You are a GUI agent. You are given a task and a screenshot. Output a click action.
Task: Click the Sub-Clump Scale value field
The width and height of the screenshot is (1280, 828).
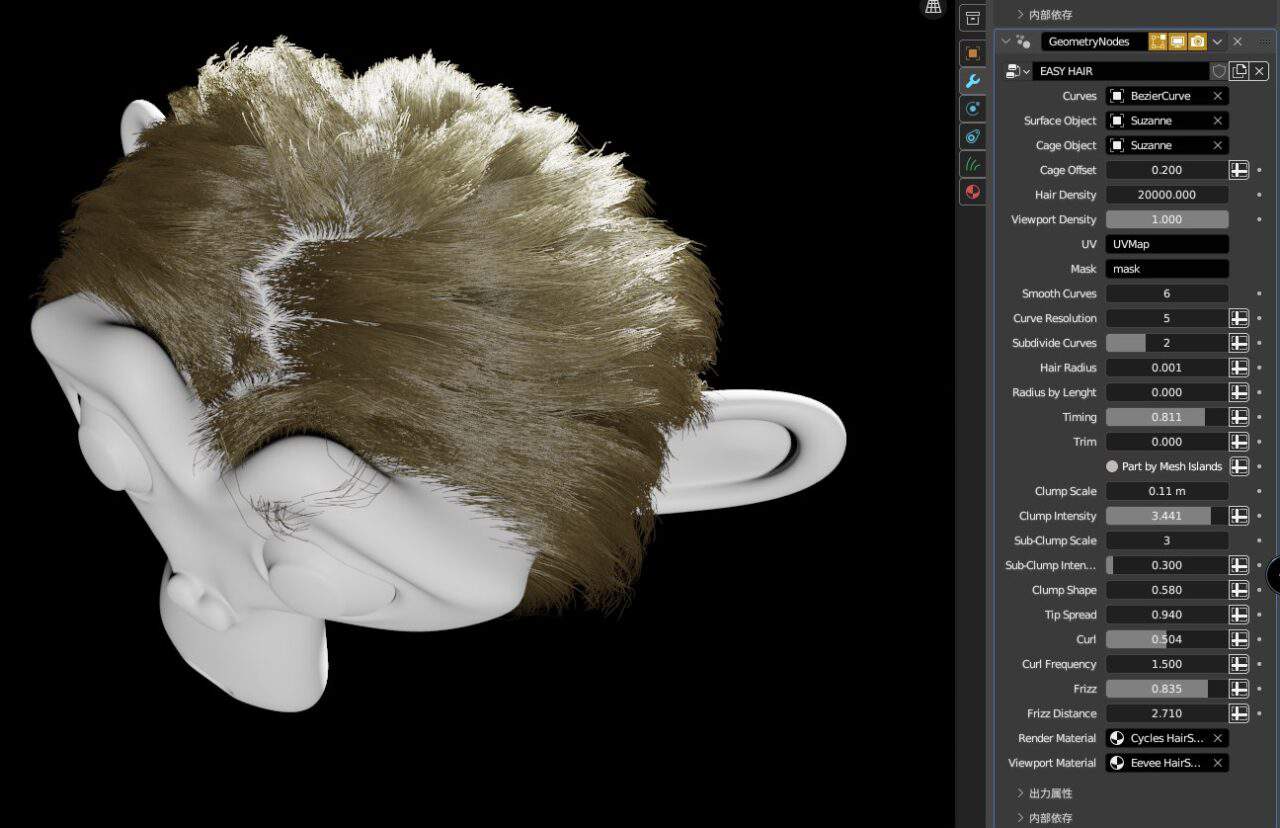1167,541
